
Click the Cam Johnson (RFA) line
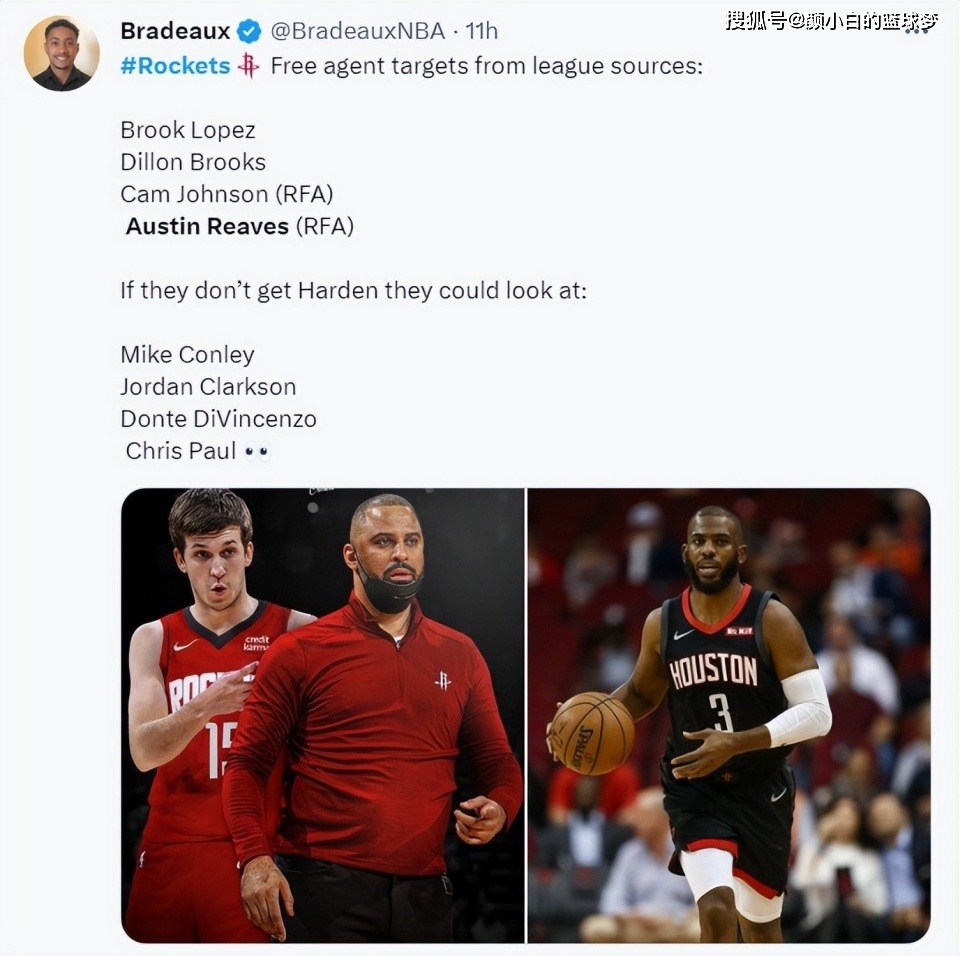(x=227, y=194)
